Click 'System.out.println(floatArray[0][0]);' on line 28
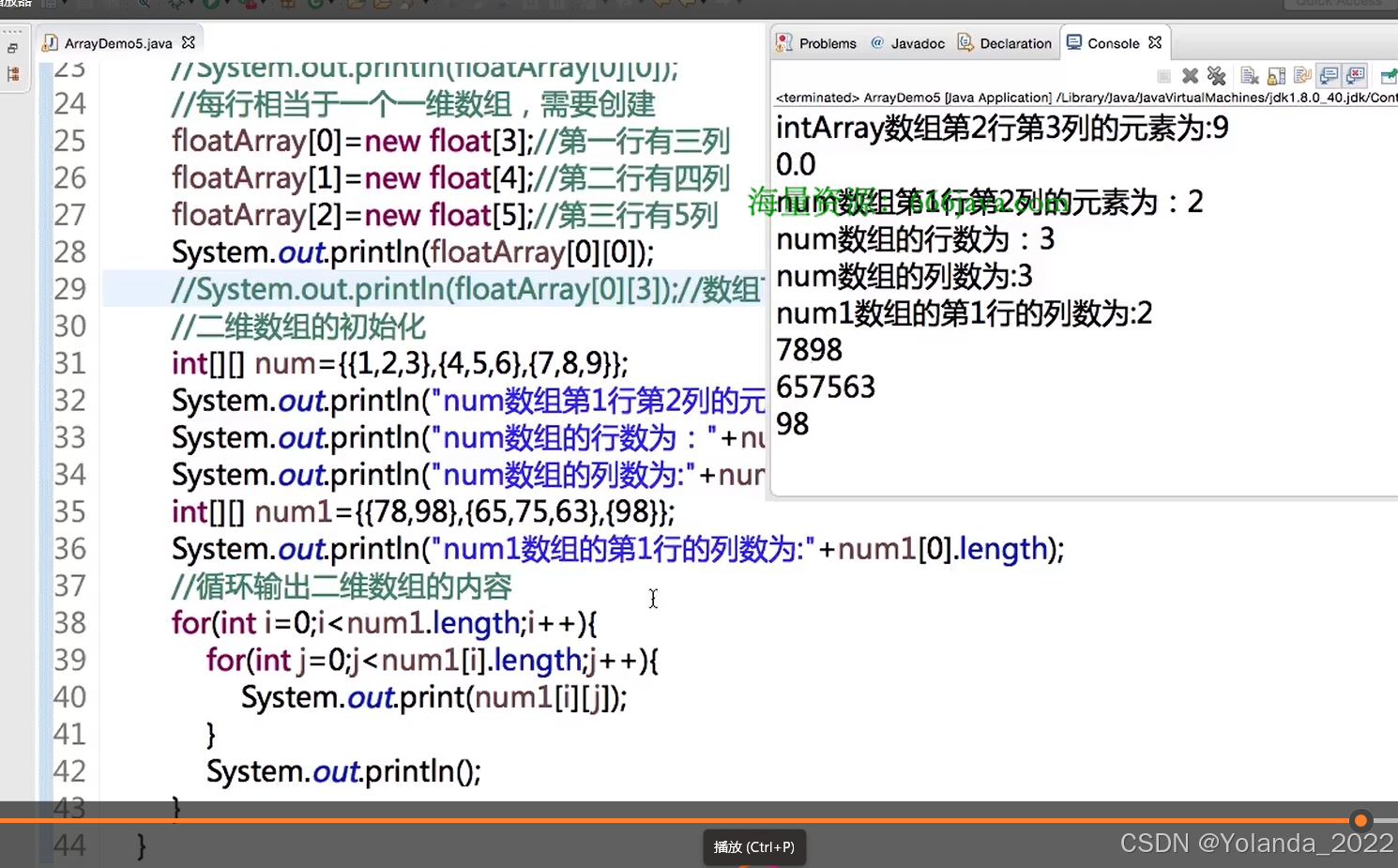The height and width of the screenshot is (868, 1398). click(413, 252)
